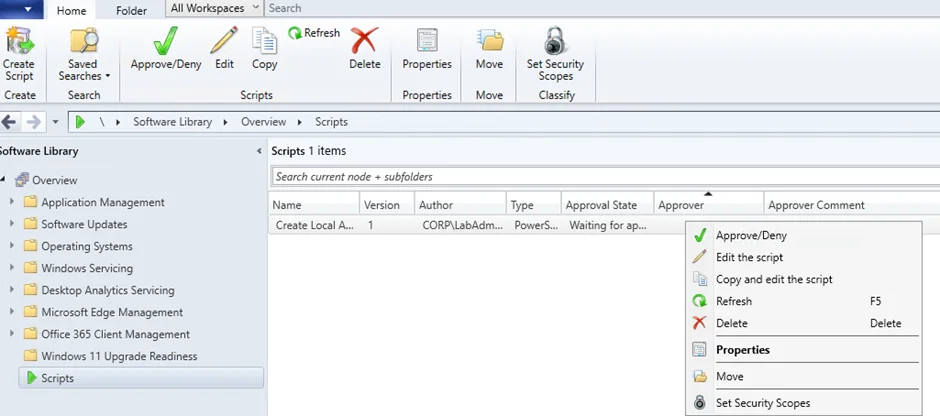Click Refresh in the ribbon
Image resolution: width=940 pixels, height=416 pixels.
coord(314,33)
